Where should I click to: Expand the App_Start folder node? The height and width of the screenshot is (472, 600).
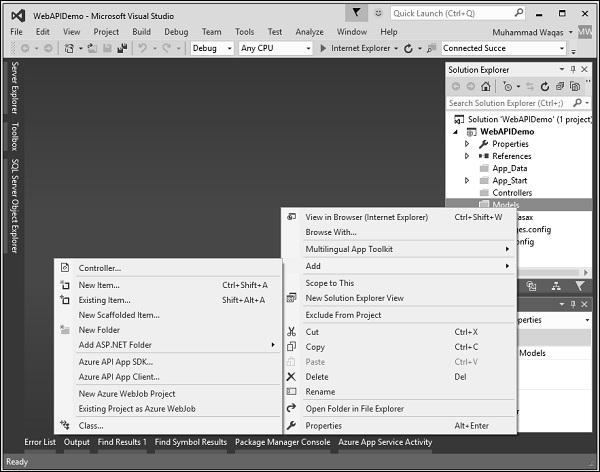(466, 180)
